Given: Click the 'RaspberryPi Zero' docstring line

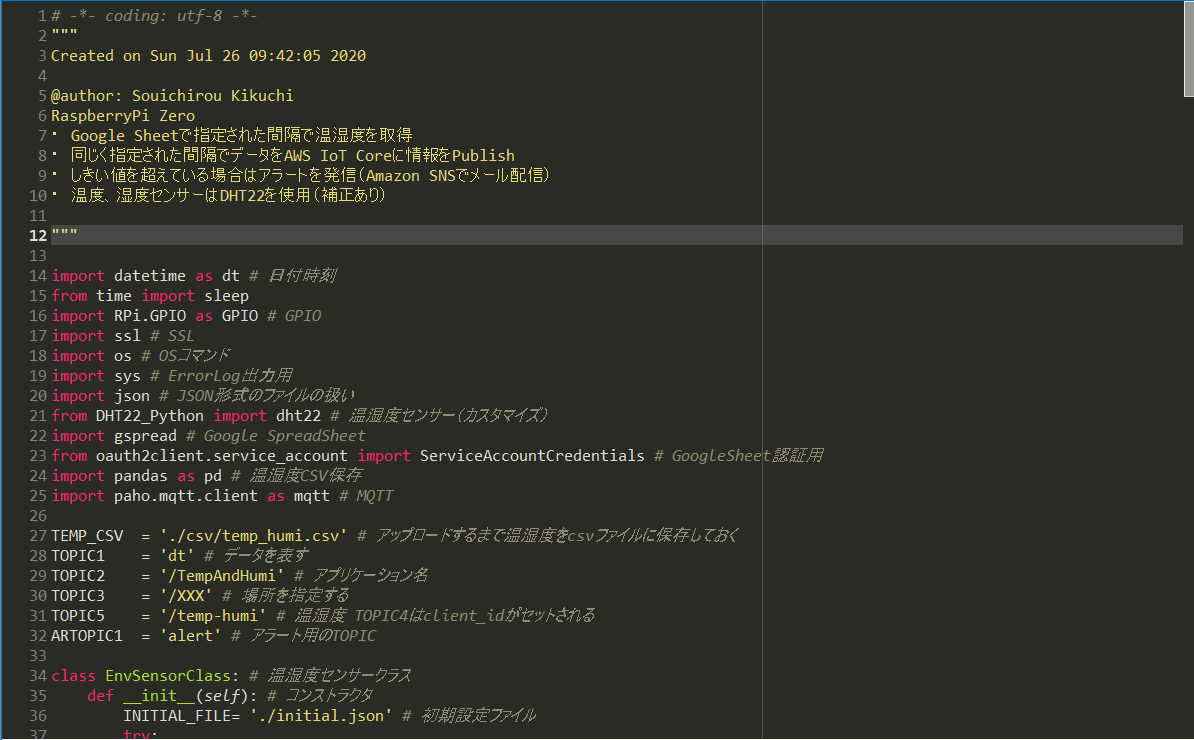Looking at the screenshot, I should 123,115.
